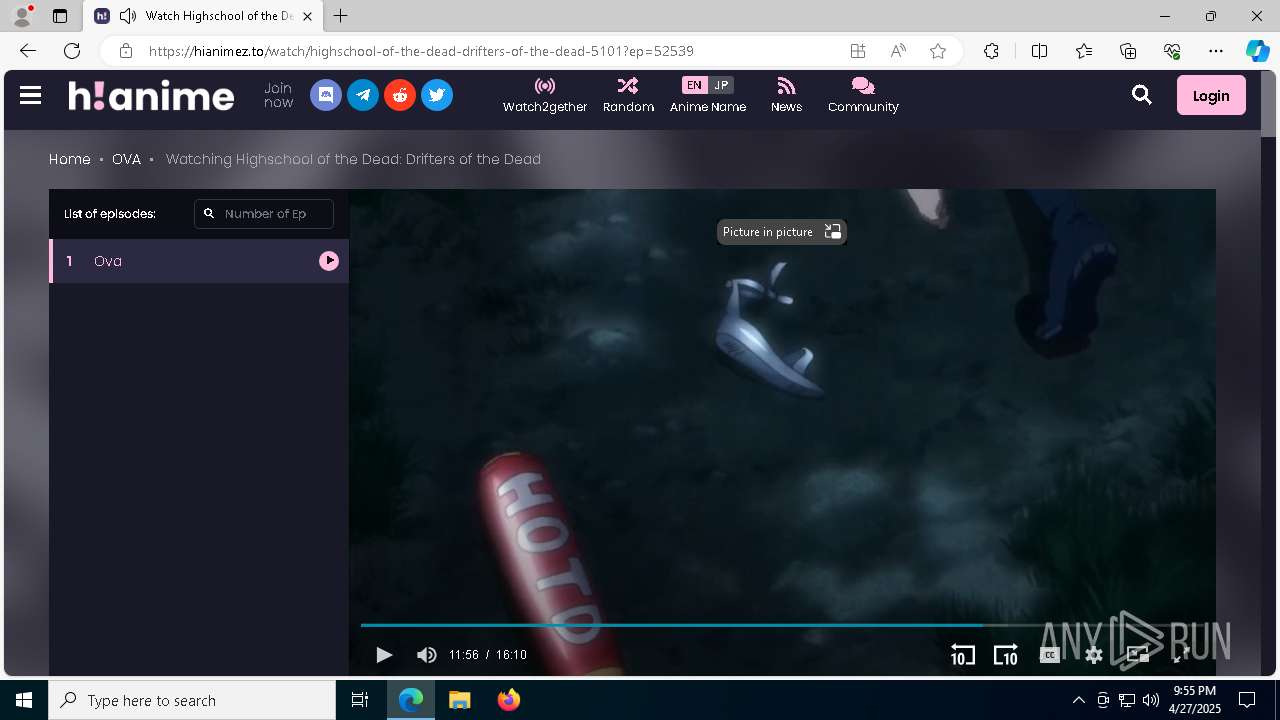Click Picture in picture overlay button

pyautogui.click(x=782, y=232)
